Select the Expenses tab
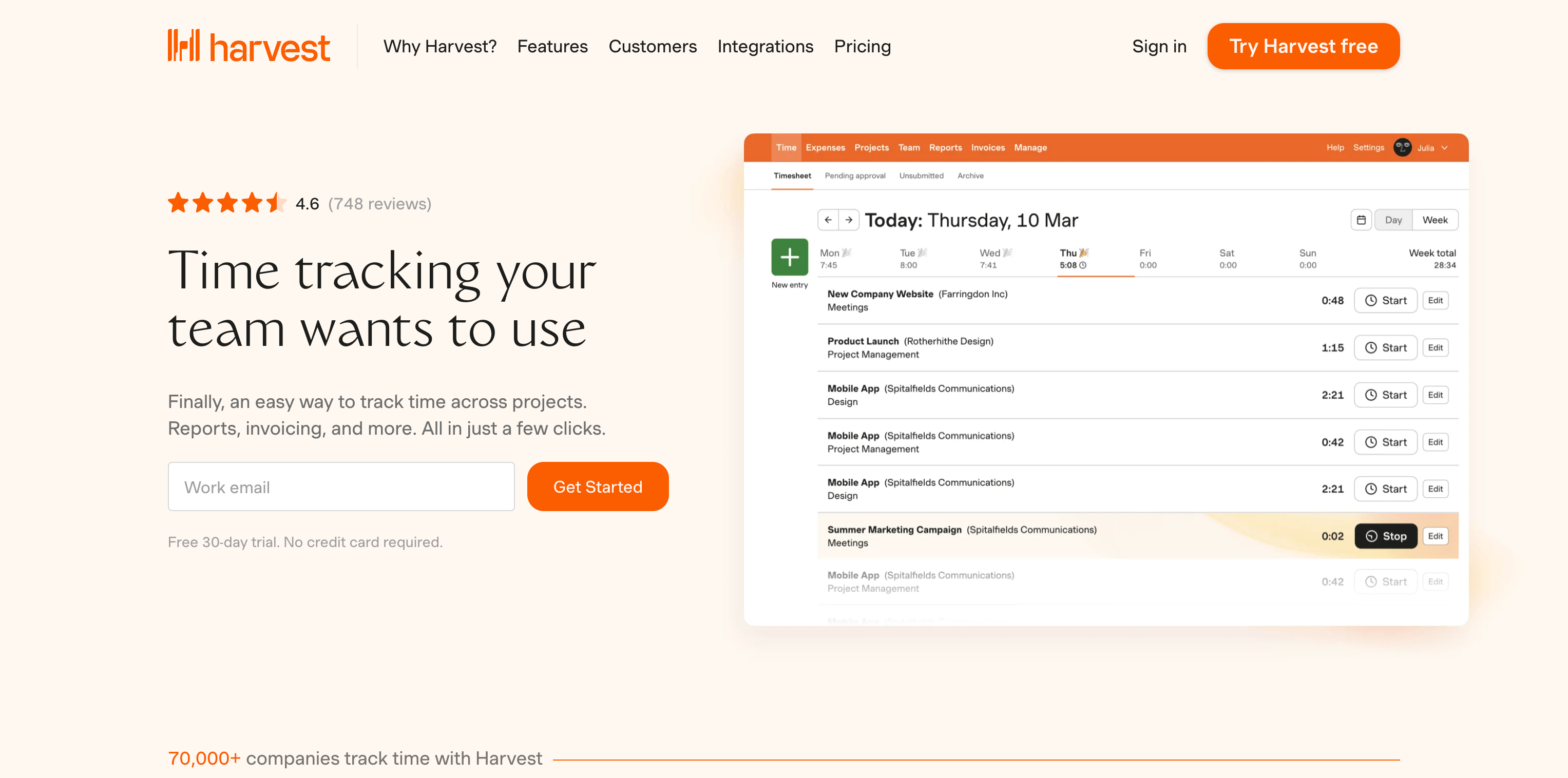 [825, 147]
